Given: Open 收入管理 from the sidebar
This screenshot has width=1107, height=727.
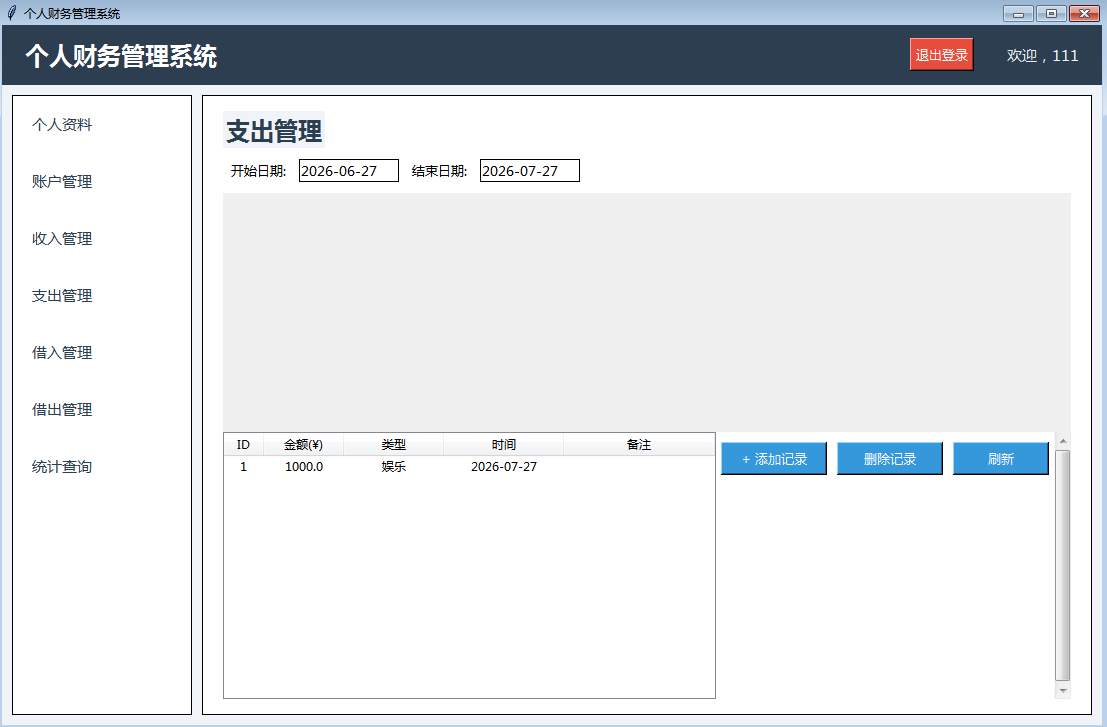Looking at the screenshot, I should coord(62,239).
